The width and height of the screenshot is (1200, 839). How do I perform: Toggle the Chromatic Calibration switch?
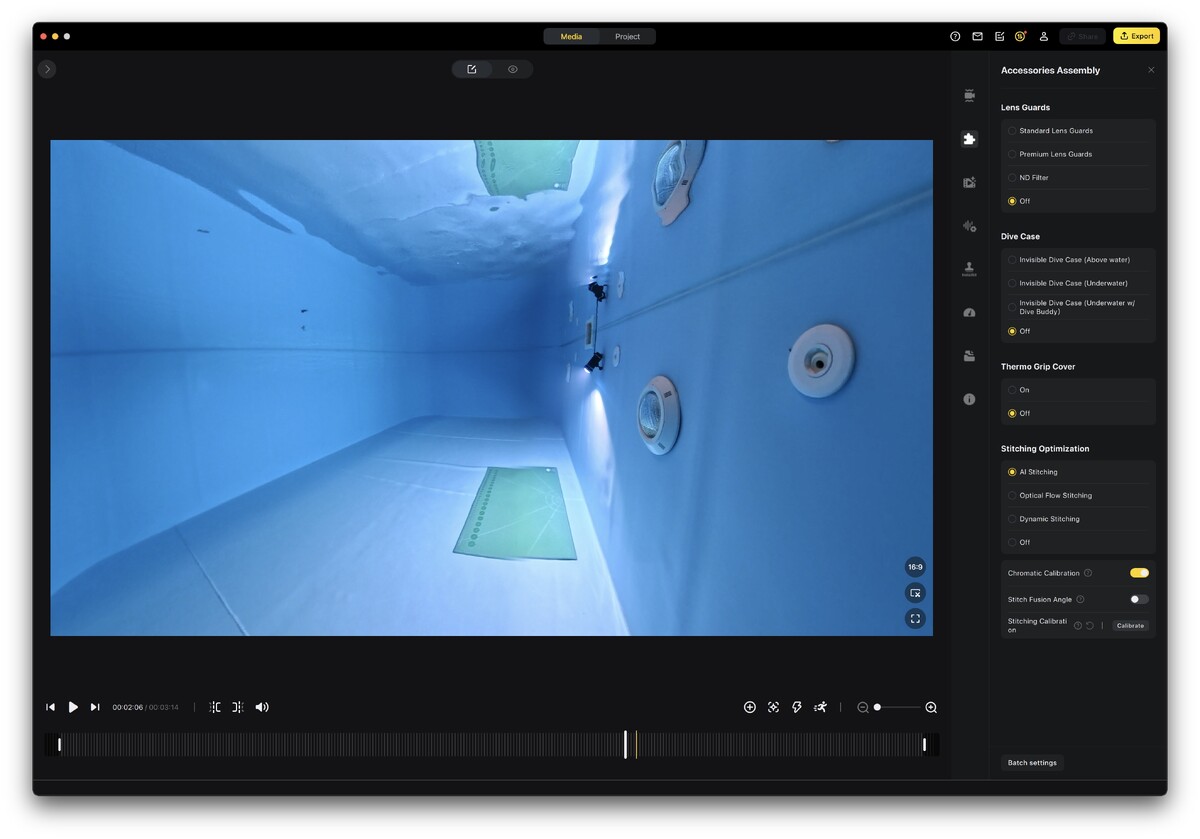[1139, 573]
